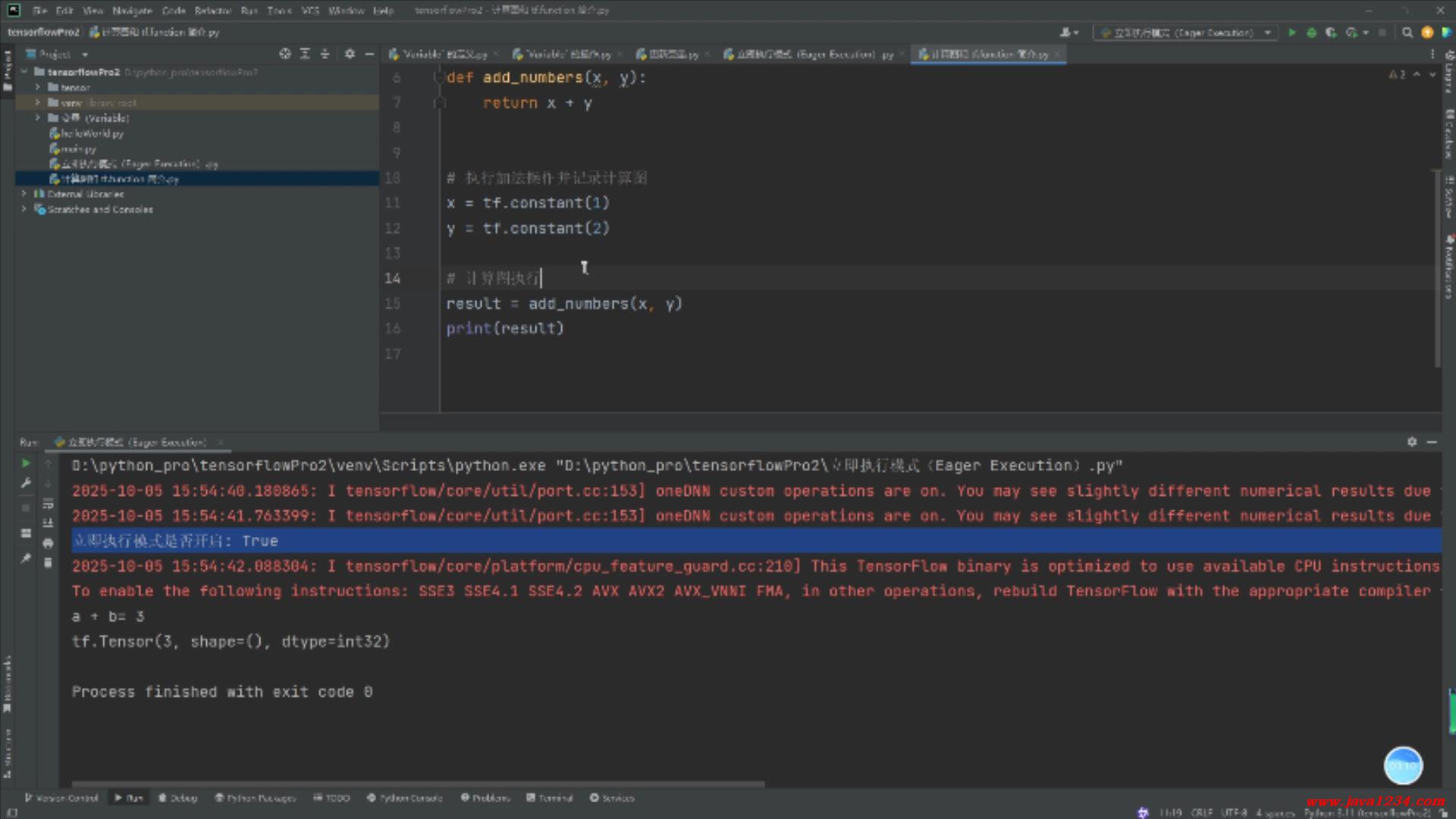Open Search Everywhere magnifier icon

tap(1407, 33)
